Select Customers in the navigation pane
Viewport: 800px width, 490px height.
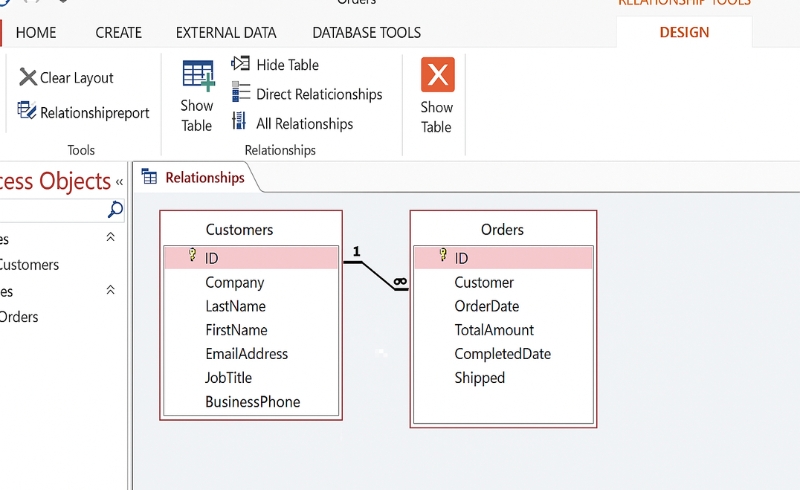click(30, 264)
